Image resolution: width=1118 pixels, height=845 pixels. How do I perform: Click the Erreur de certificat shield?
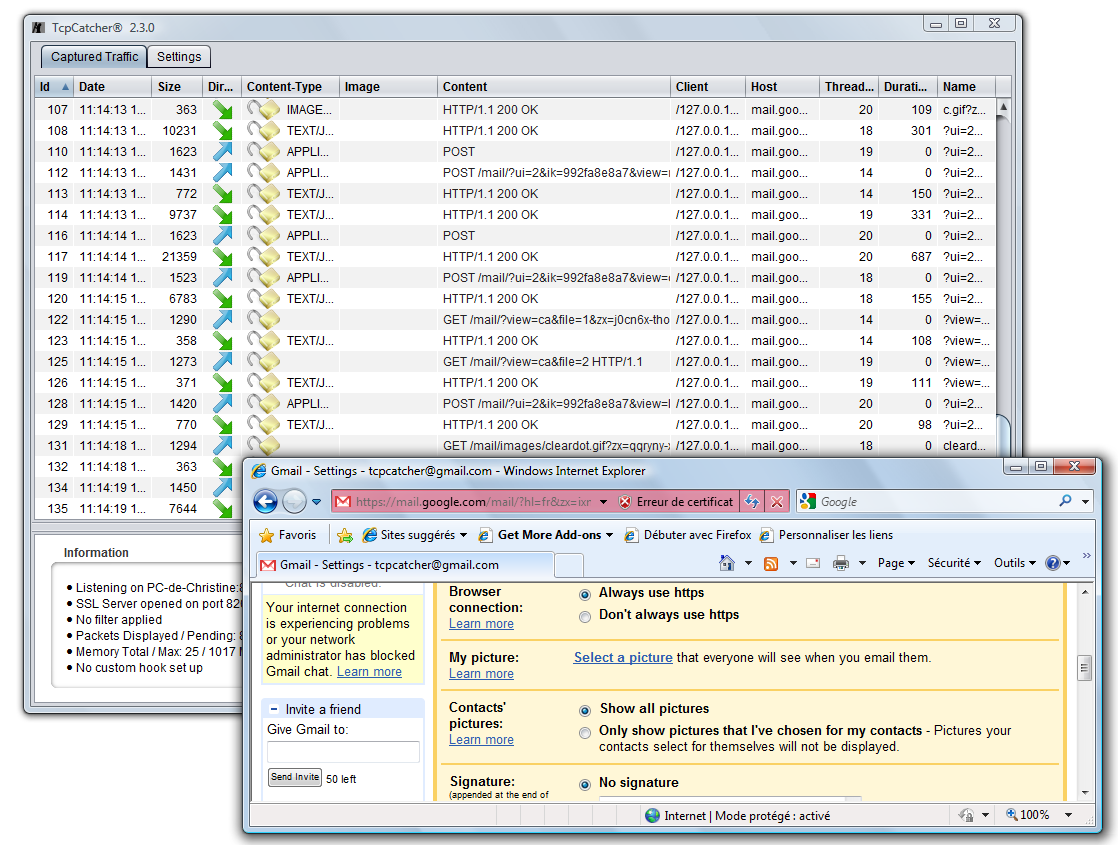[x=625, y=502]
